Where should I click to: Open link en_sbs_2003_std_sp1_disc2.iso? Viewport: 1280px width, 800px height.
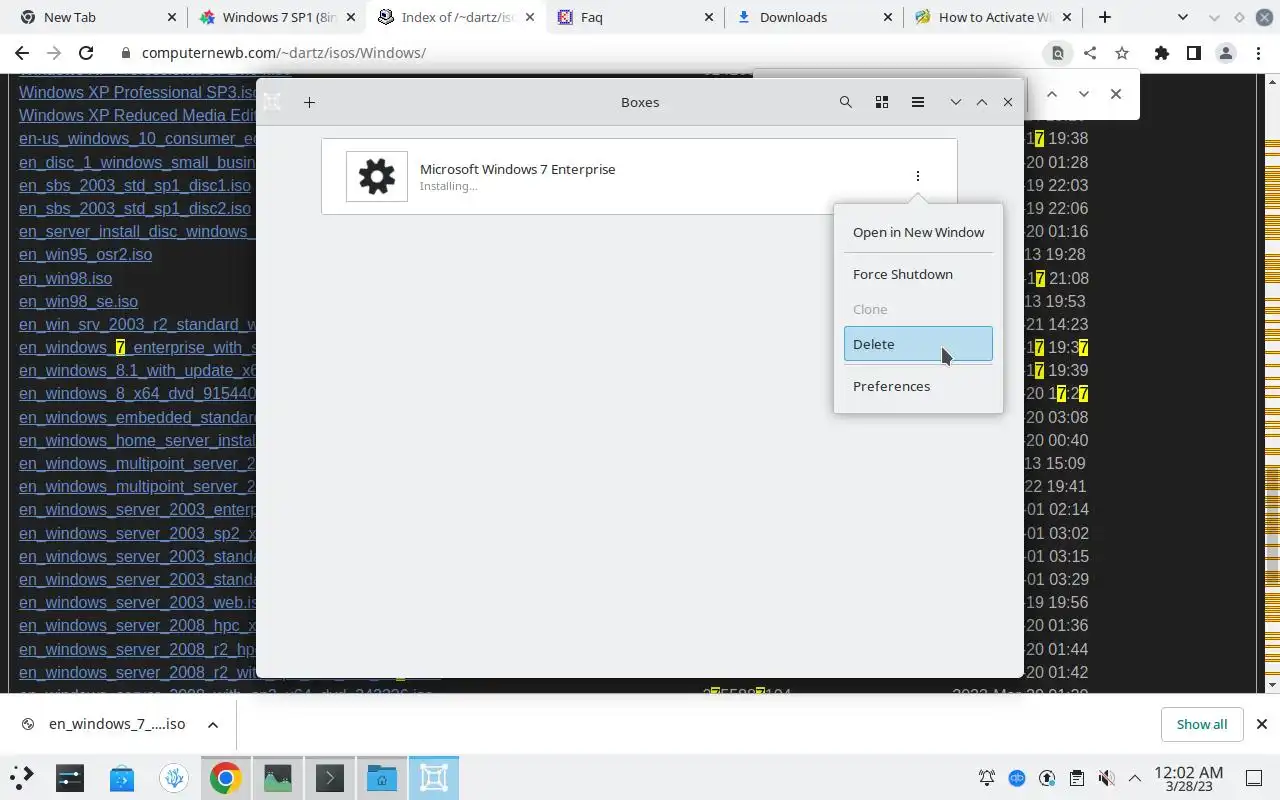point(135,208)
